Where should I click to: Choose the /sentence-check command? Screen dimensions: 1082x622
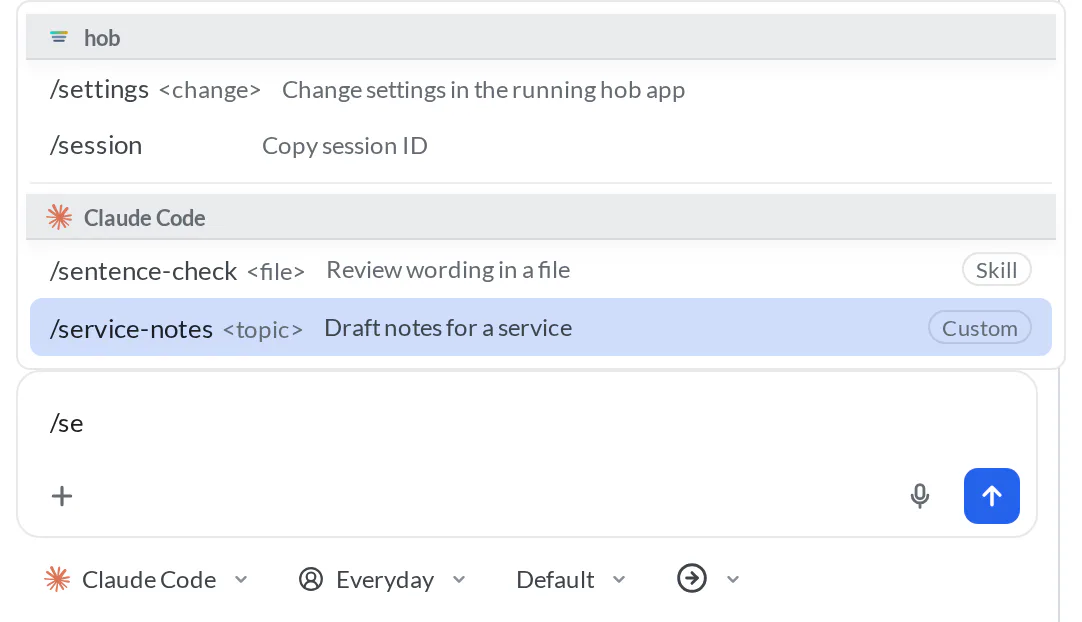tap(541, 270)
